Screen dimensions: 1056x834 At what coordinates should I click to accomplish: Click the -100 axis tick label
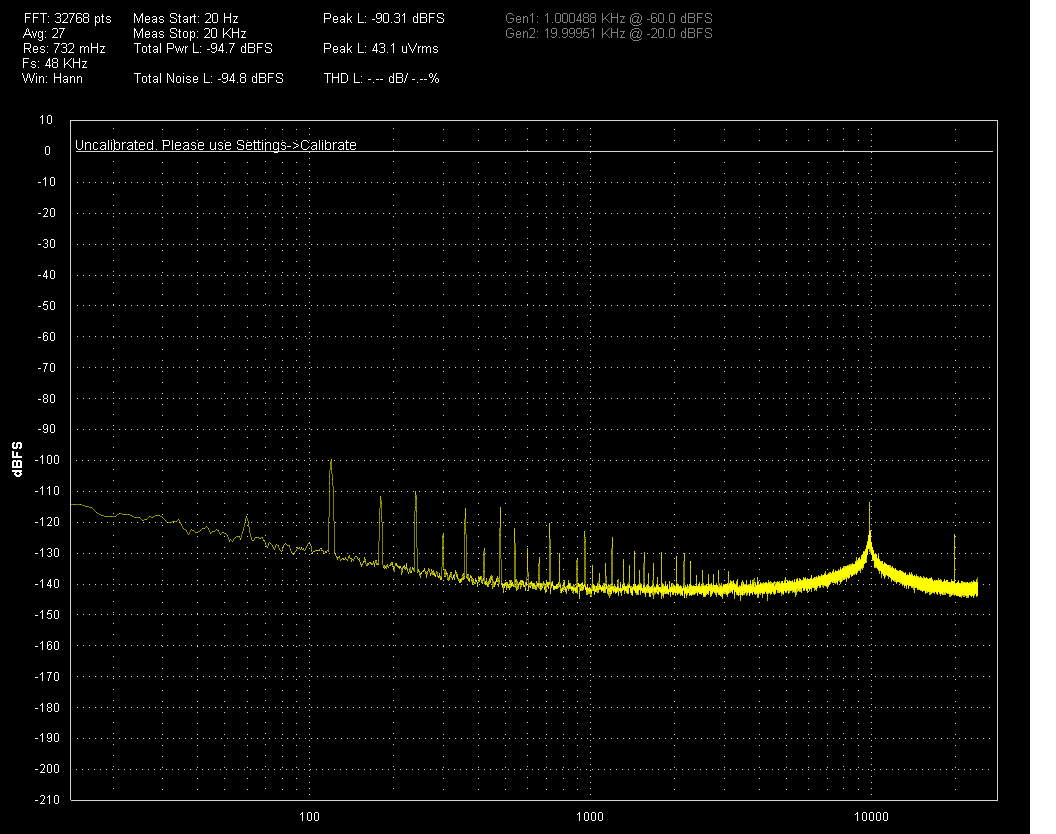[46, 460]
